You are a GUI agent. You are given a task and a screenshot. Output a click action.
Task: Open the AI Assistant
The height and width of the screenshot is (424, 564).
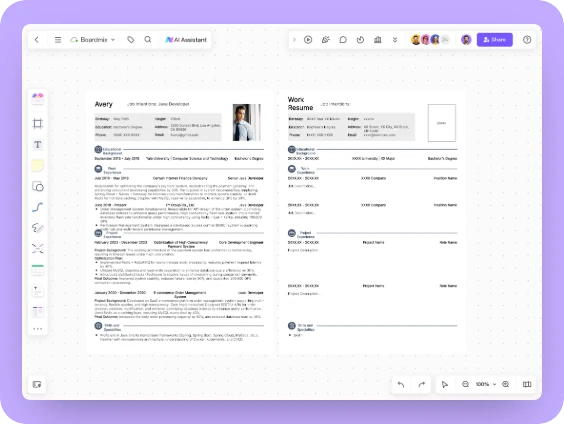pyautogui.click(x=186, y=40)
